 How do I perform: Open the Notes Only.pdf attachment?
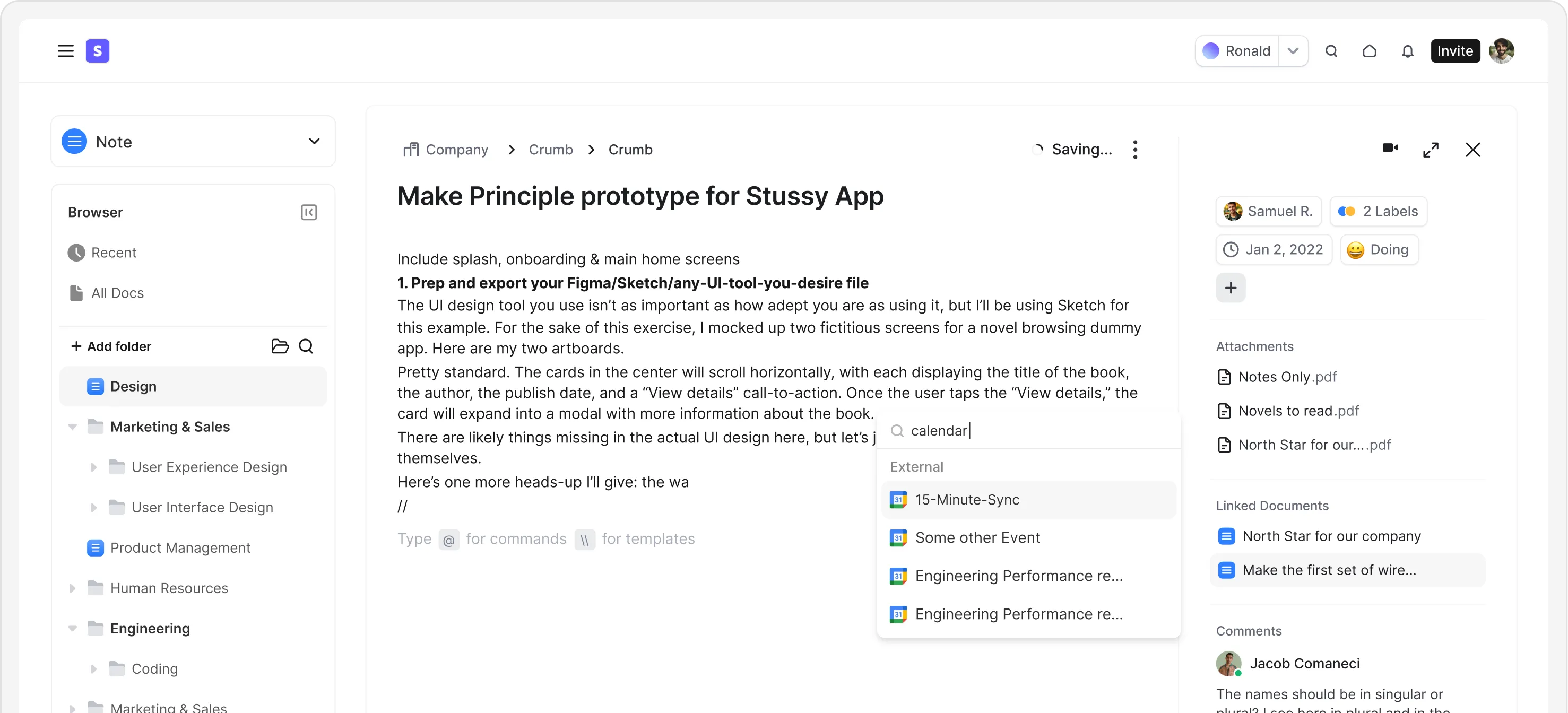click(x=1287, y=377)
